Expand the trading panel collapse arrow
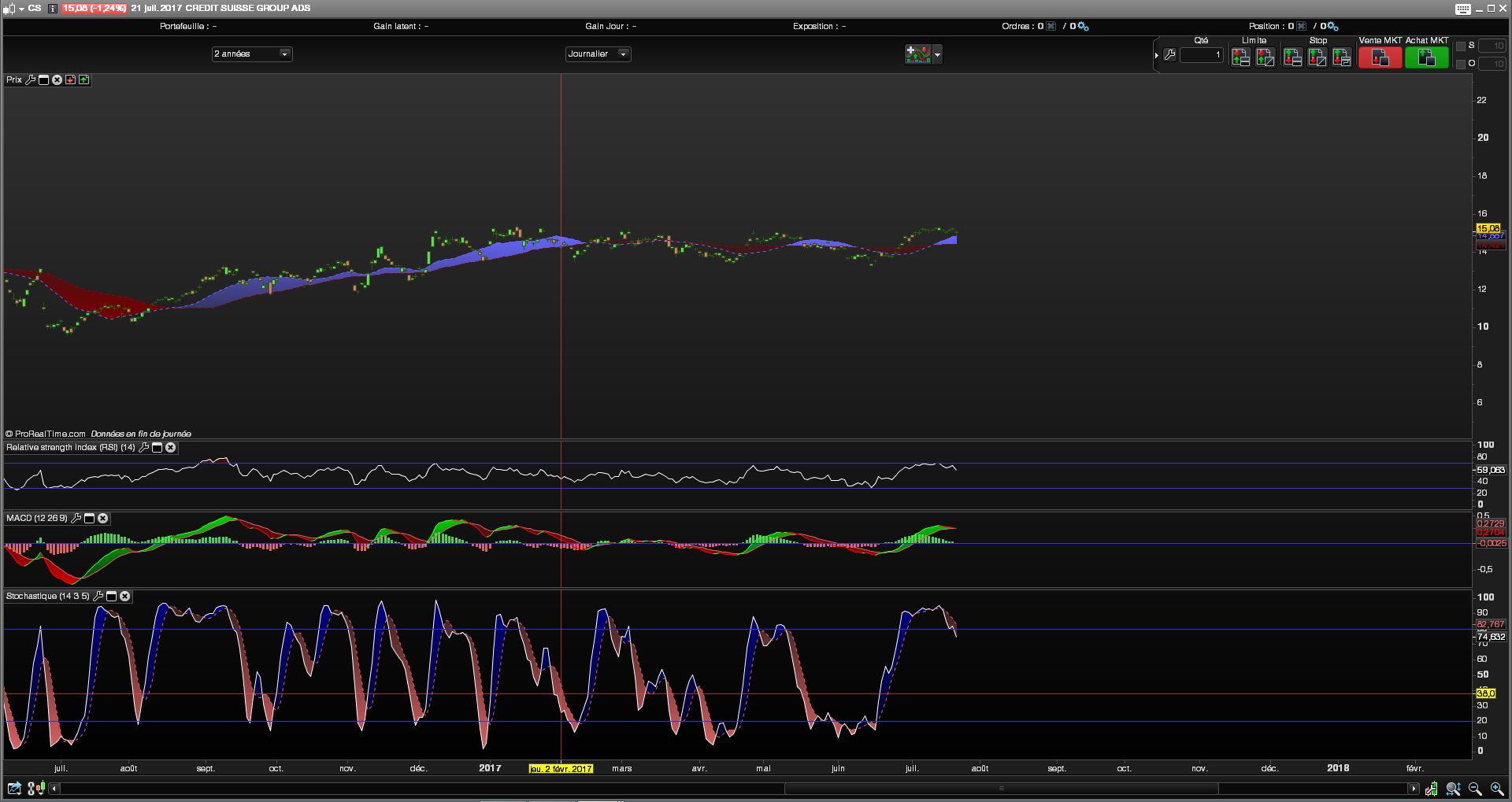 point(1157,55)
